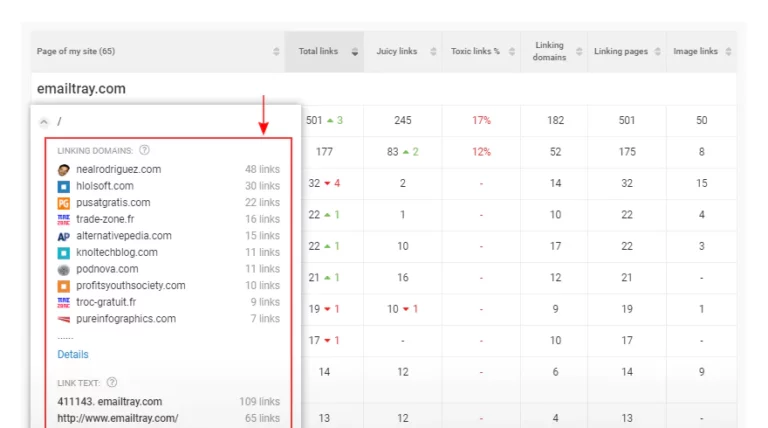This screenshot has width=768, height=428.
Task: Sort by Toxic links % arrow icon
Action: [x=512, y=51]
